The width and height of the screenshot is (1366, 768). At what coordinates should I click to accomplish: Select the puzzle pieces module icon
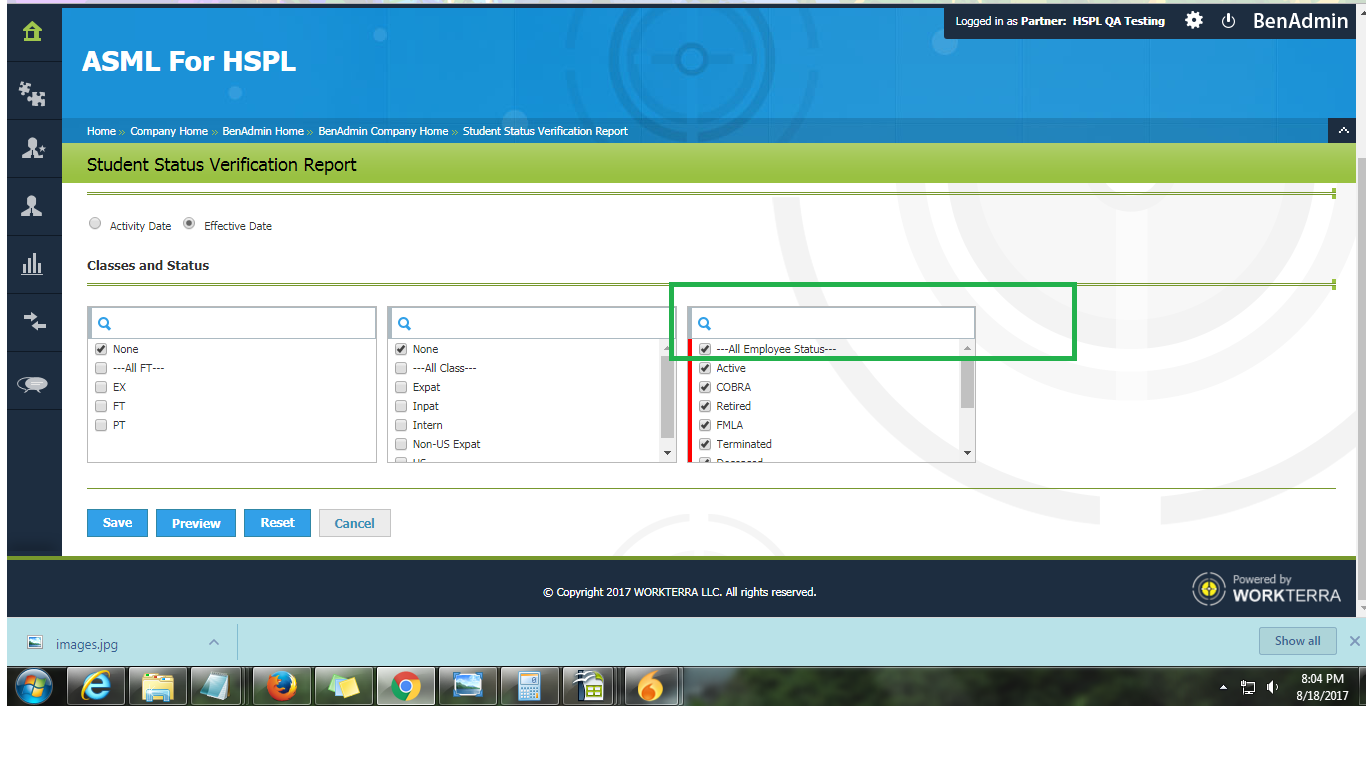pos(30,93)
